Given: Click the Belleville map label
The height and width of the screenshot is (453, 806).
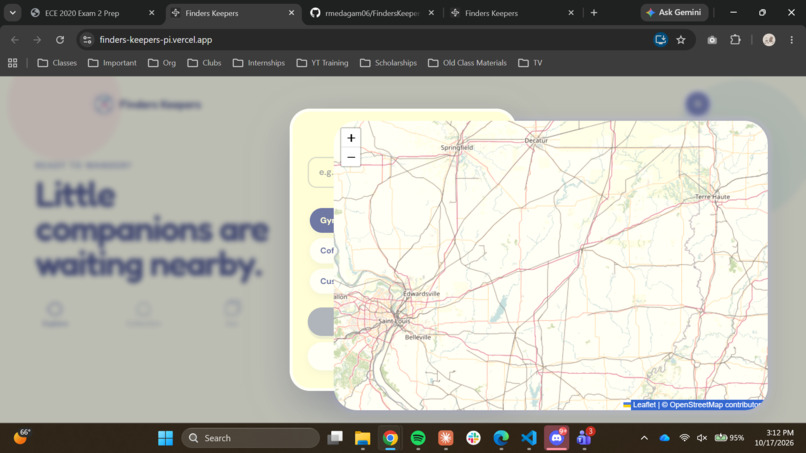Looking at the screenshot, I should click(x=418, y=337).
